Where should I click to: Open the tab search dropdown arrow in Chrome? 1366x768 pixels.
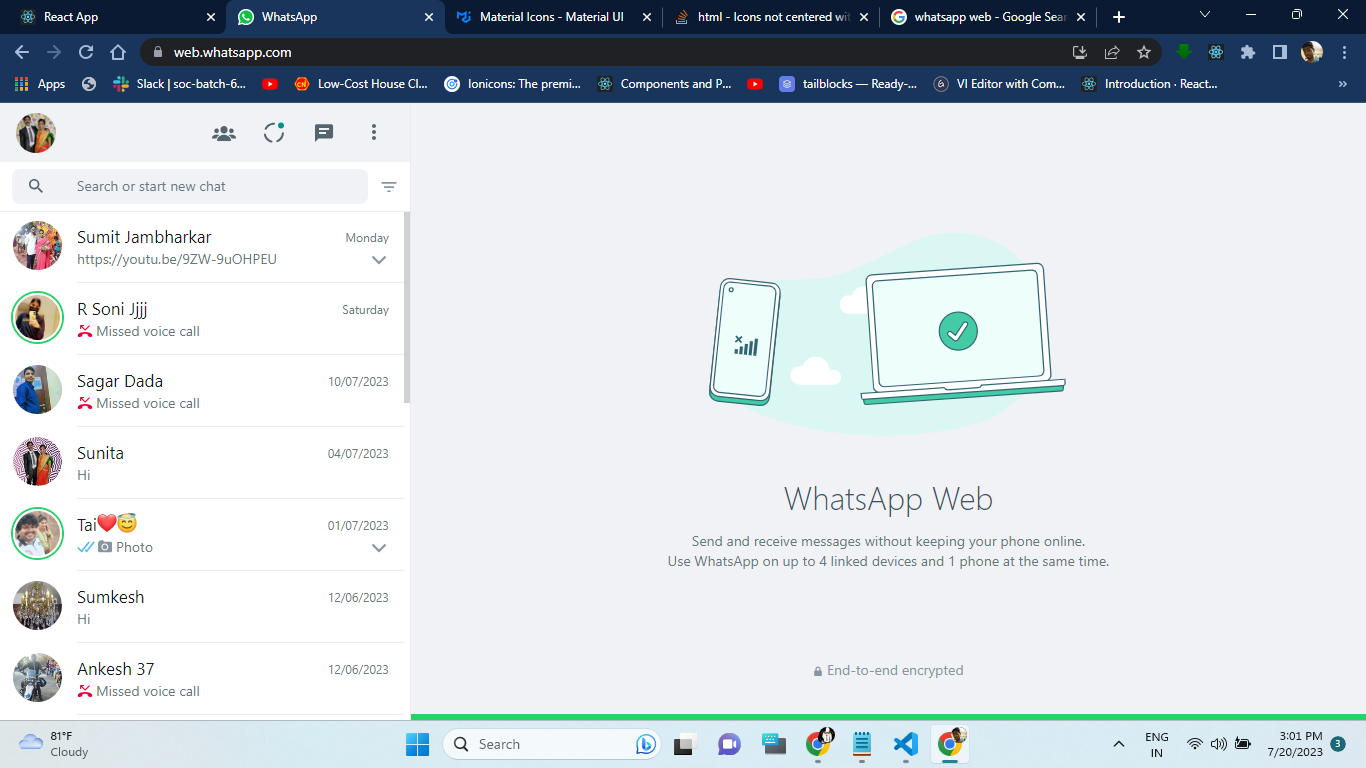click(1205, 15)
